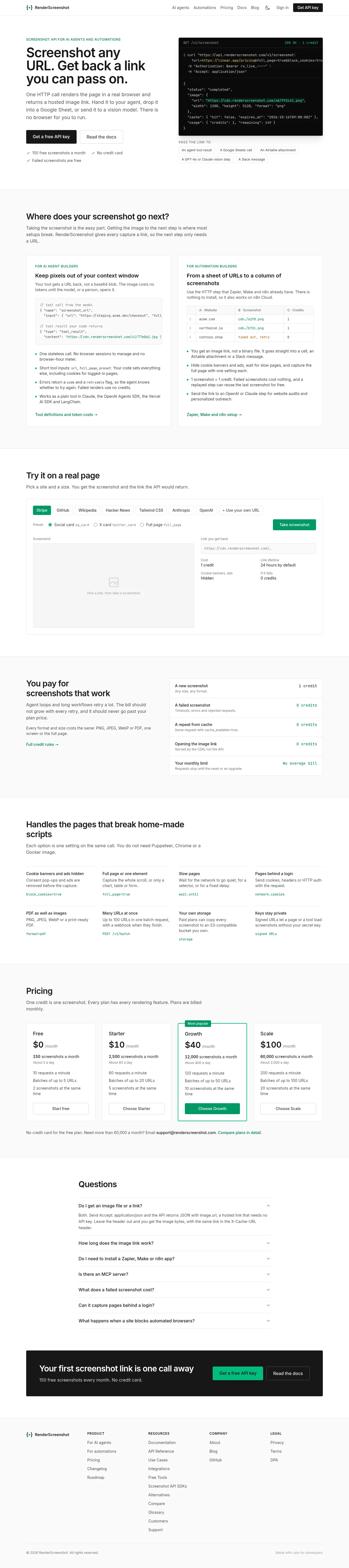Click the Take screenshot button
This screenshot has width=349, height=1568.
point(294,525)
